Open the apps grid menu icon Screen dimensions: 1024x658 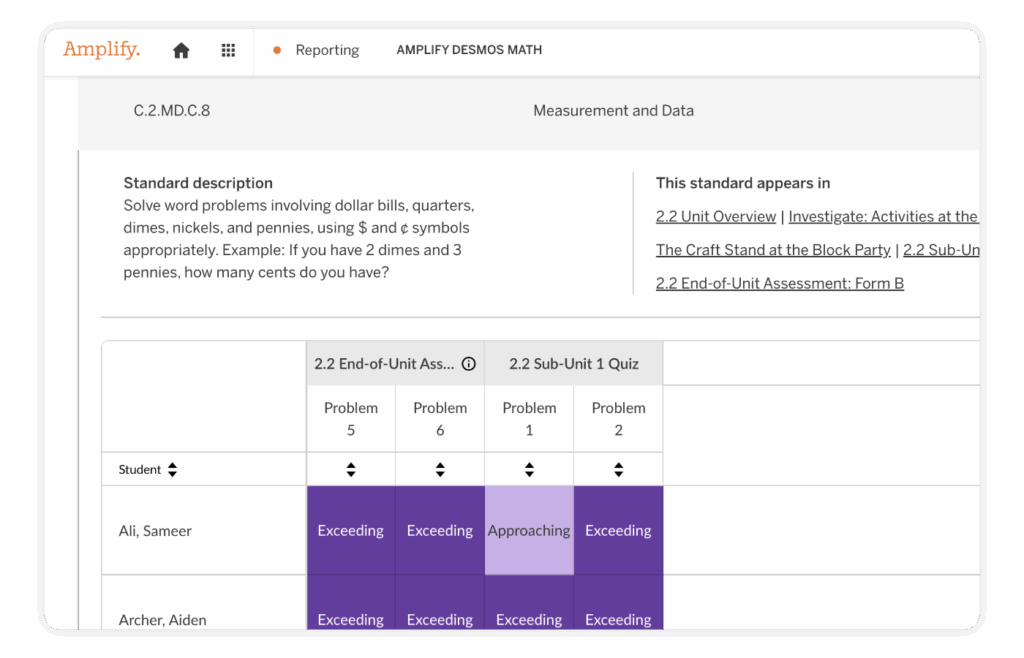228,51
